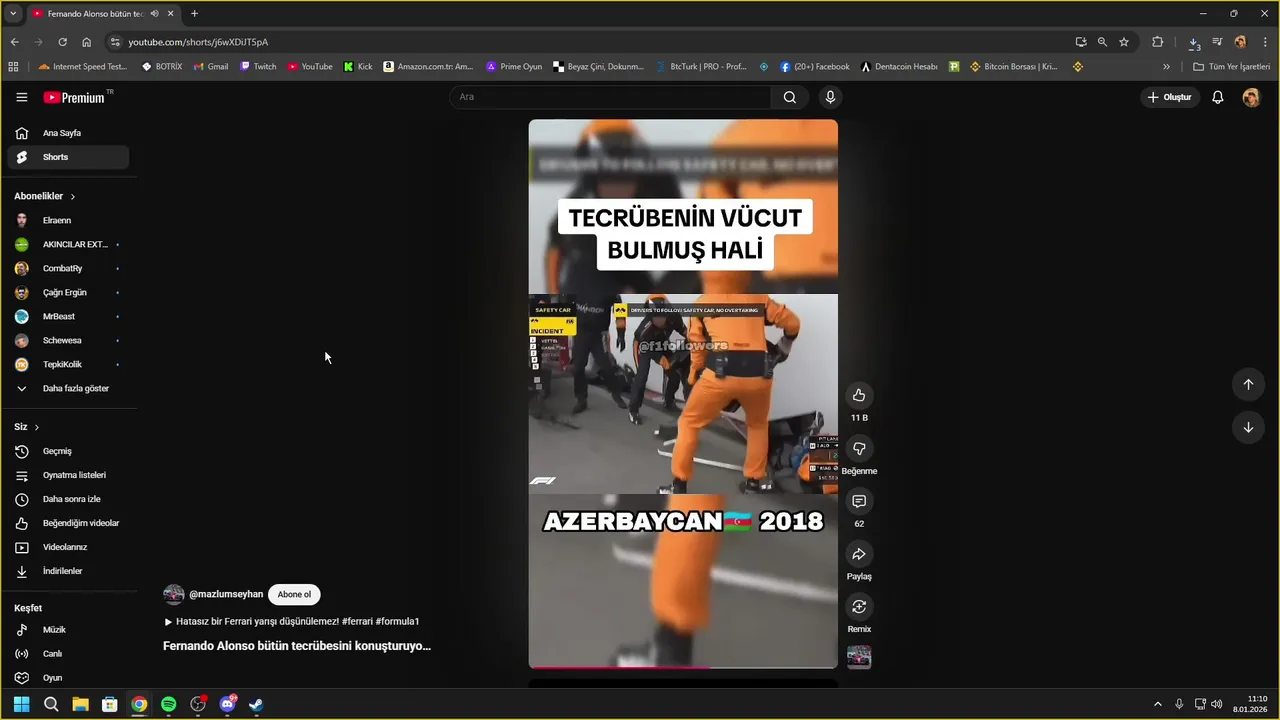Open Canlı live in Keşfet

[x=68, y=654]
